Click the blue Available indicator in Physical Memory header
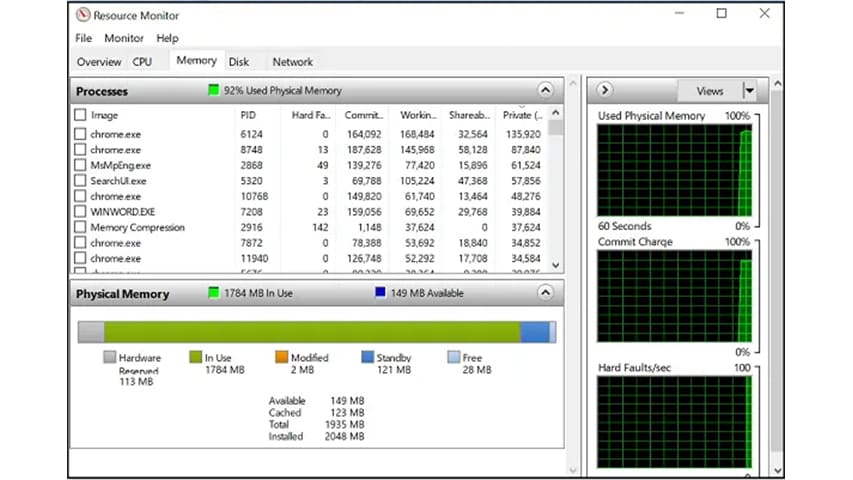Image resolution: width=853 pixels, height=480 pixels. pyautogui.click(x=380, y=293)
